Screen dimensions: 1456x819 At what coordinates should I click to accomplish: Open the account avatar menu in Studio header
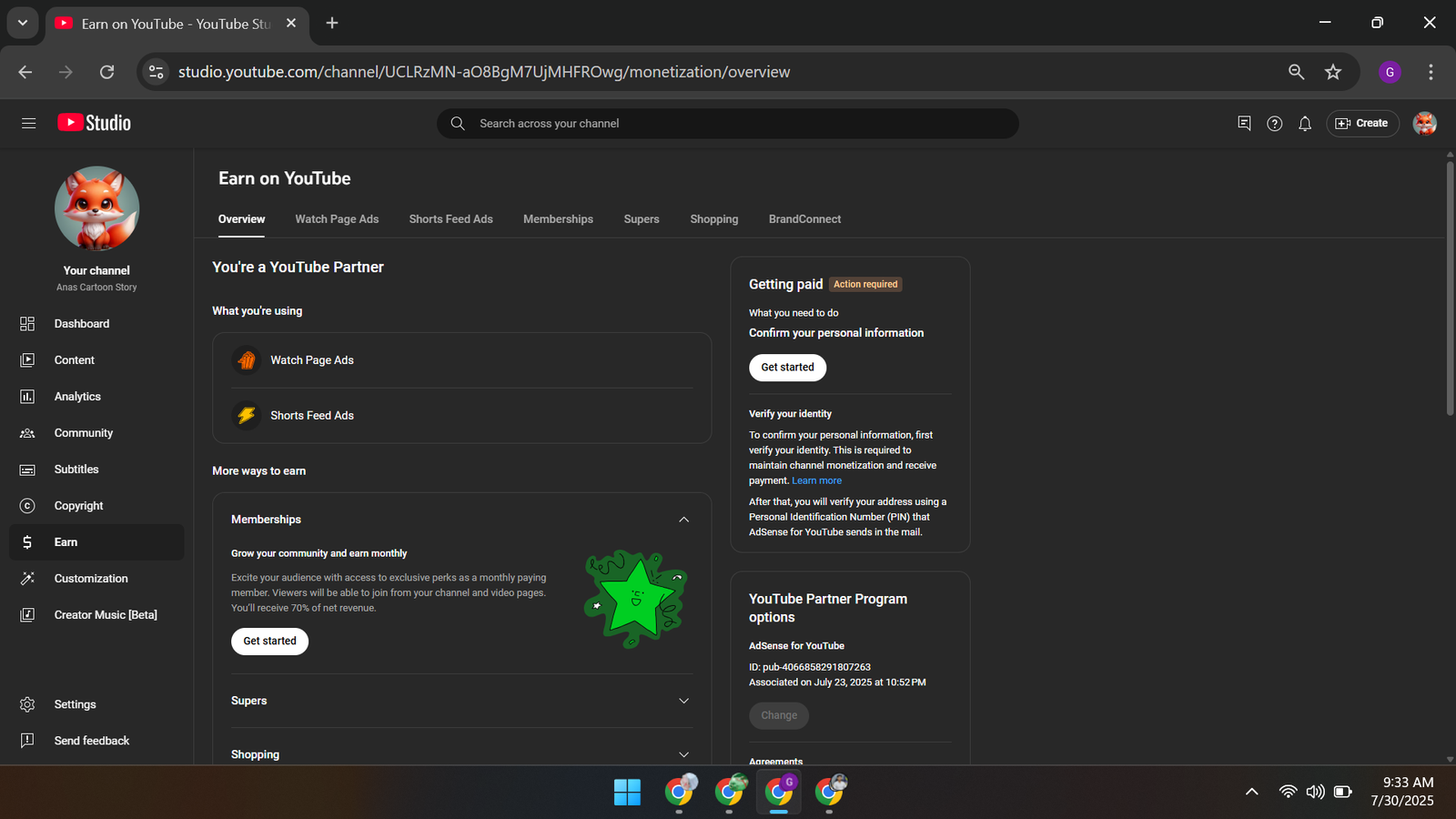pyautogui.click(x=1424, y=123)
